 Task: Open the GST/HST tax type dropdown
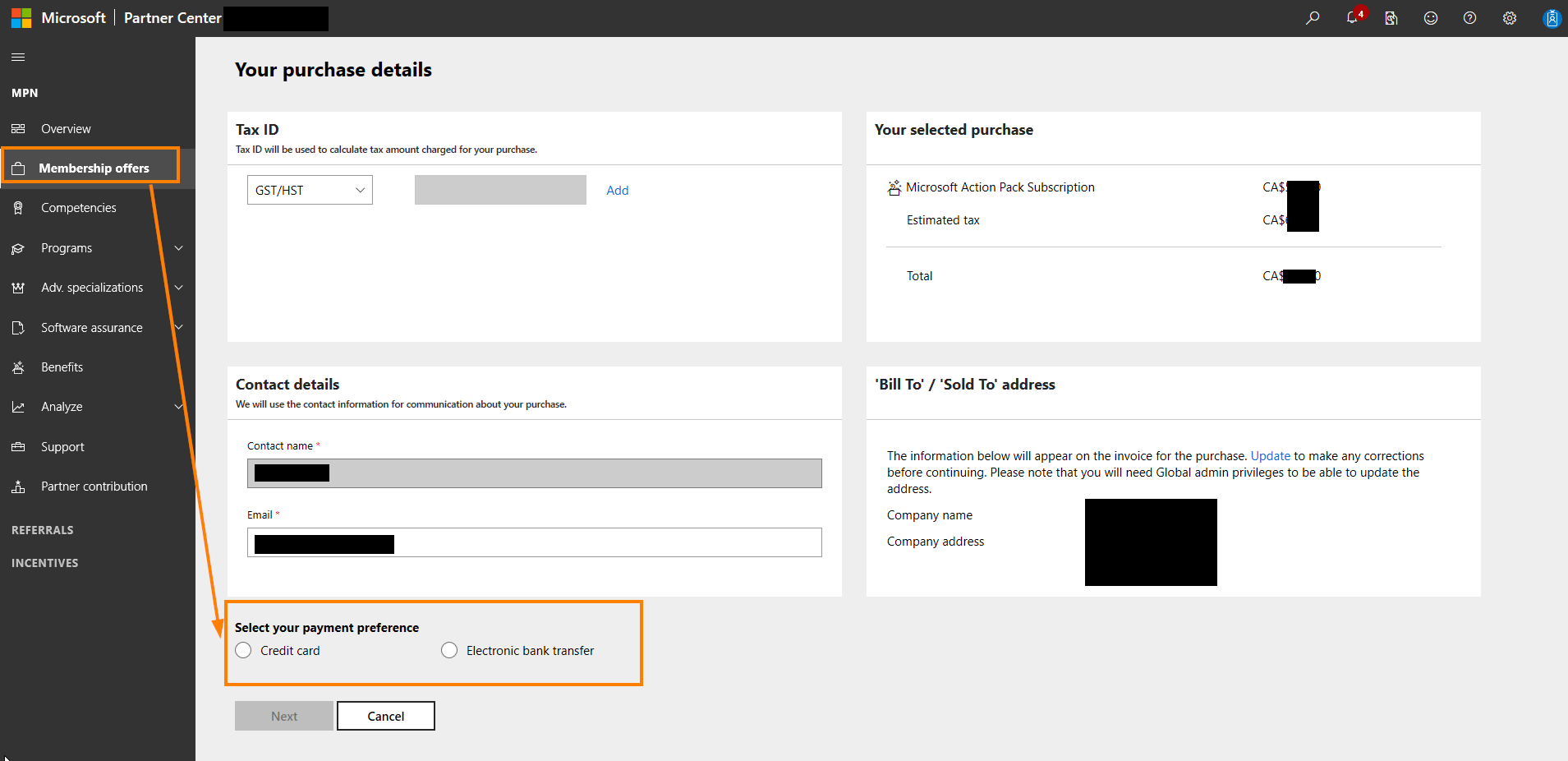pyautogui.click(x=310, y=190)
